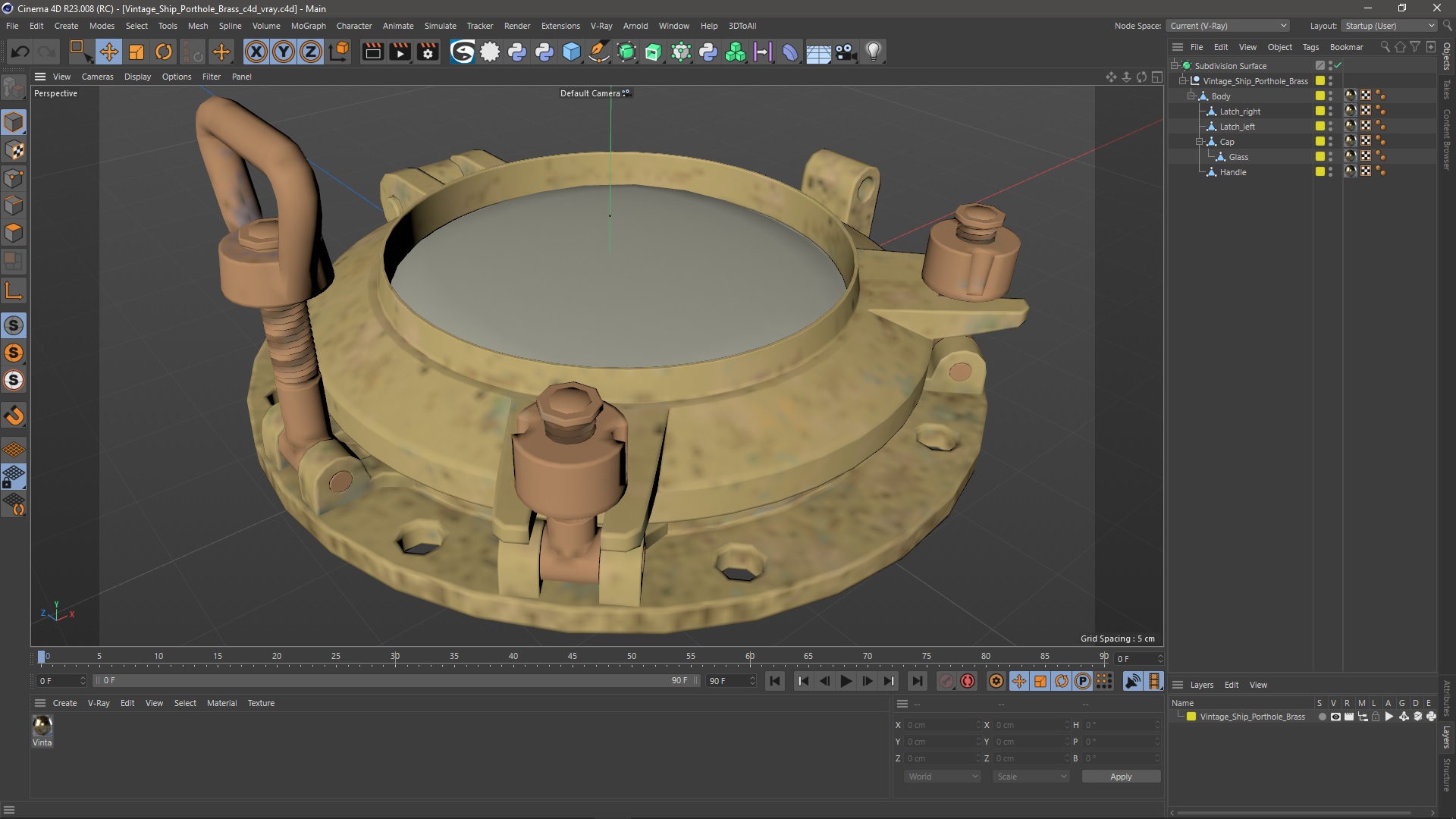
Task: Open the MoGraph menu
Action: tap(308, 26)
